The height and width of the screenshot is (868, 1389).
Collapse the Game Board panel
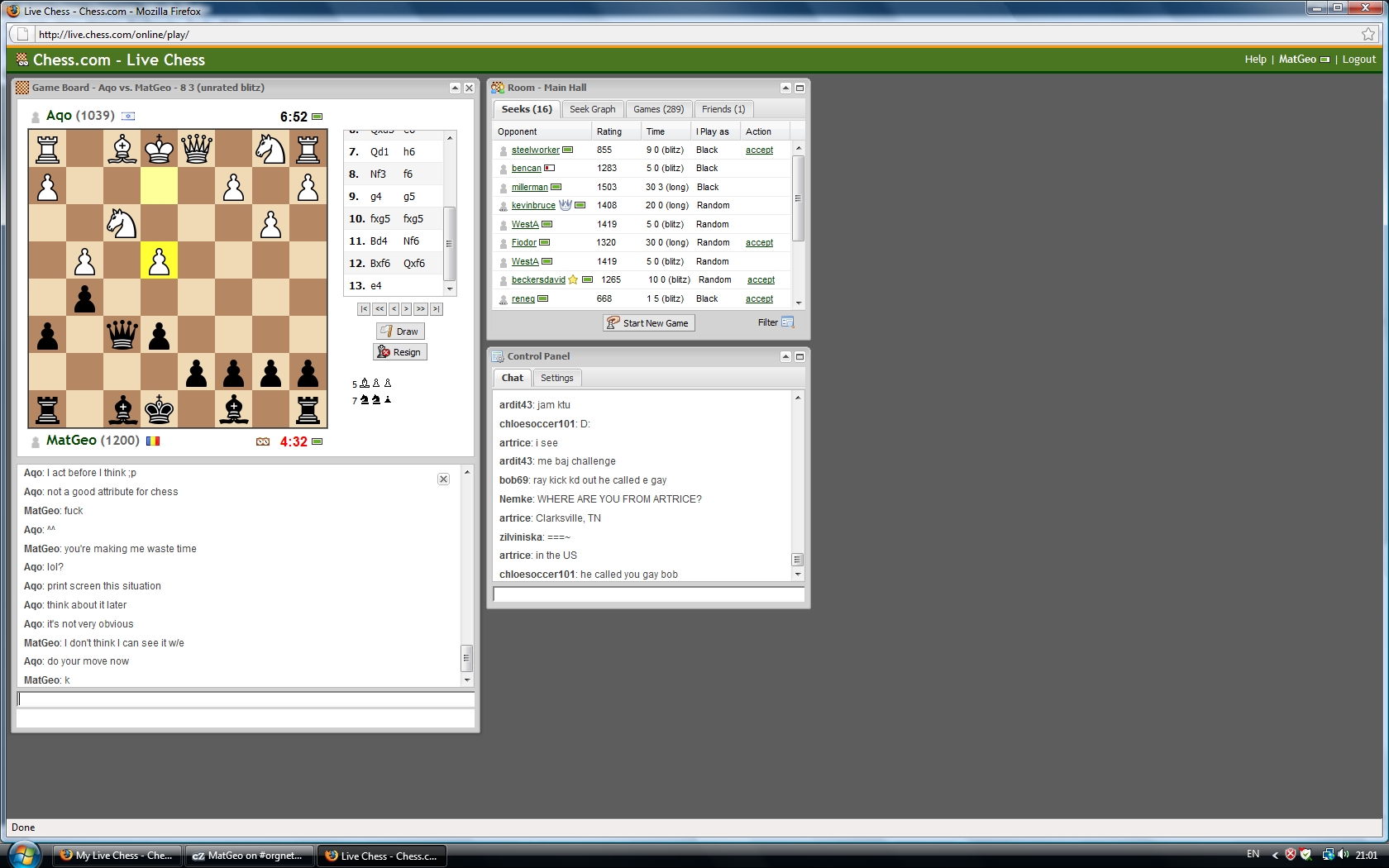(x=455, y=88)
